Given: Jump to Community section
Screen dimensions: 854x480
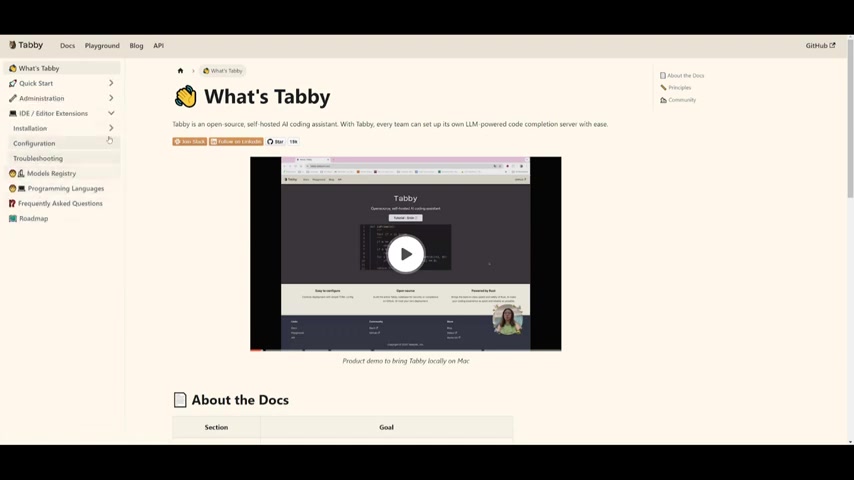Looking at the screenshot, I should 682,100.
